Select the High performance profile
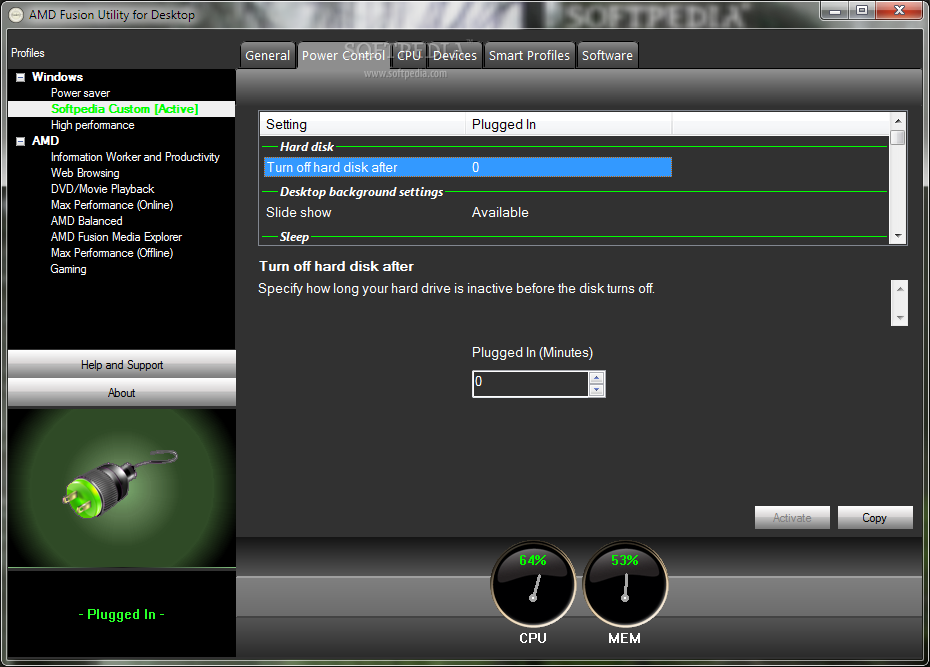The height and width of the screenshot is (667, 930). tap(93, 125)
